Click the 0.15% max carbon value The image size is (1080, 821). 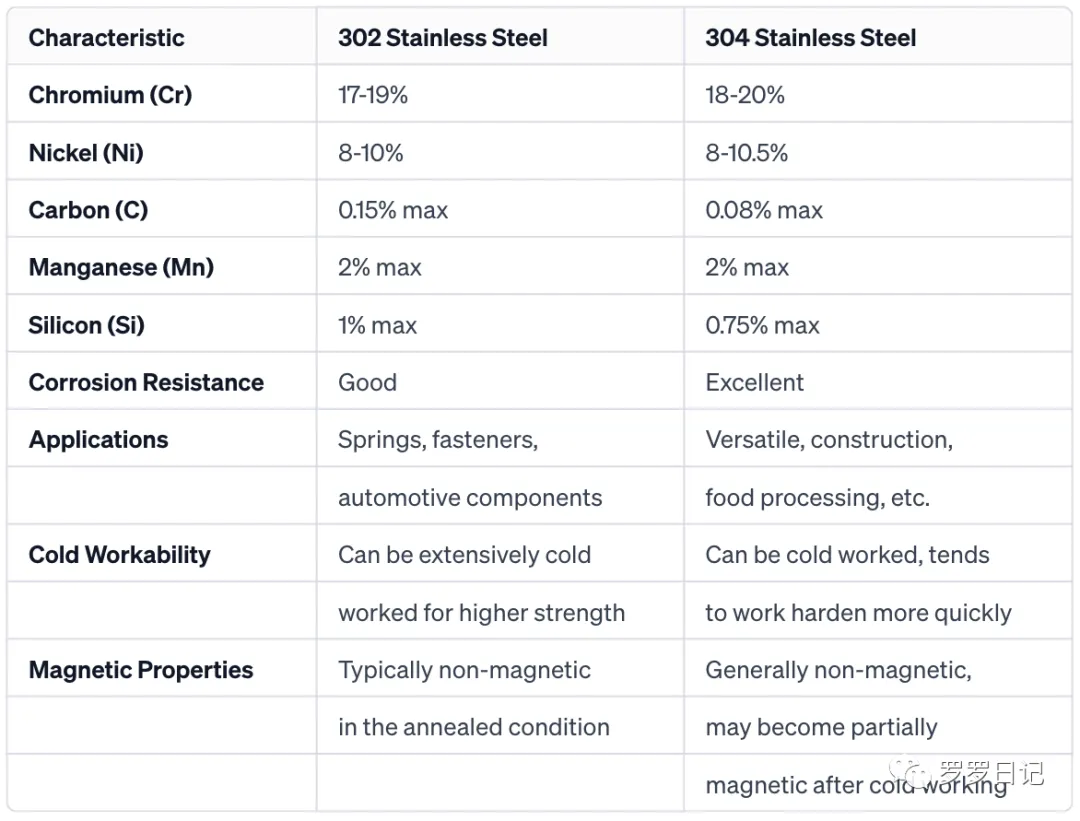click(x=393, y=210)
